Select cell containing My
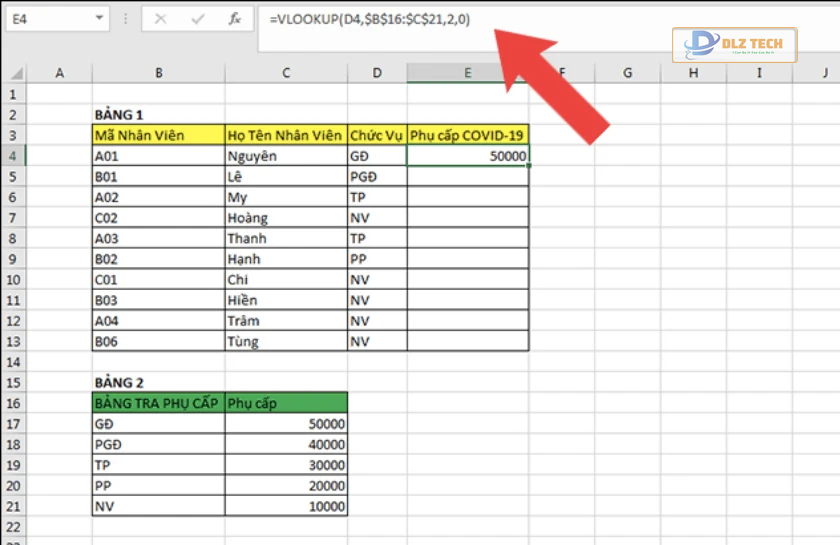 286,197
